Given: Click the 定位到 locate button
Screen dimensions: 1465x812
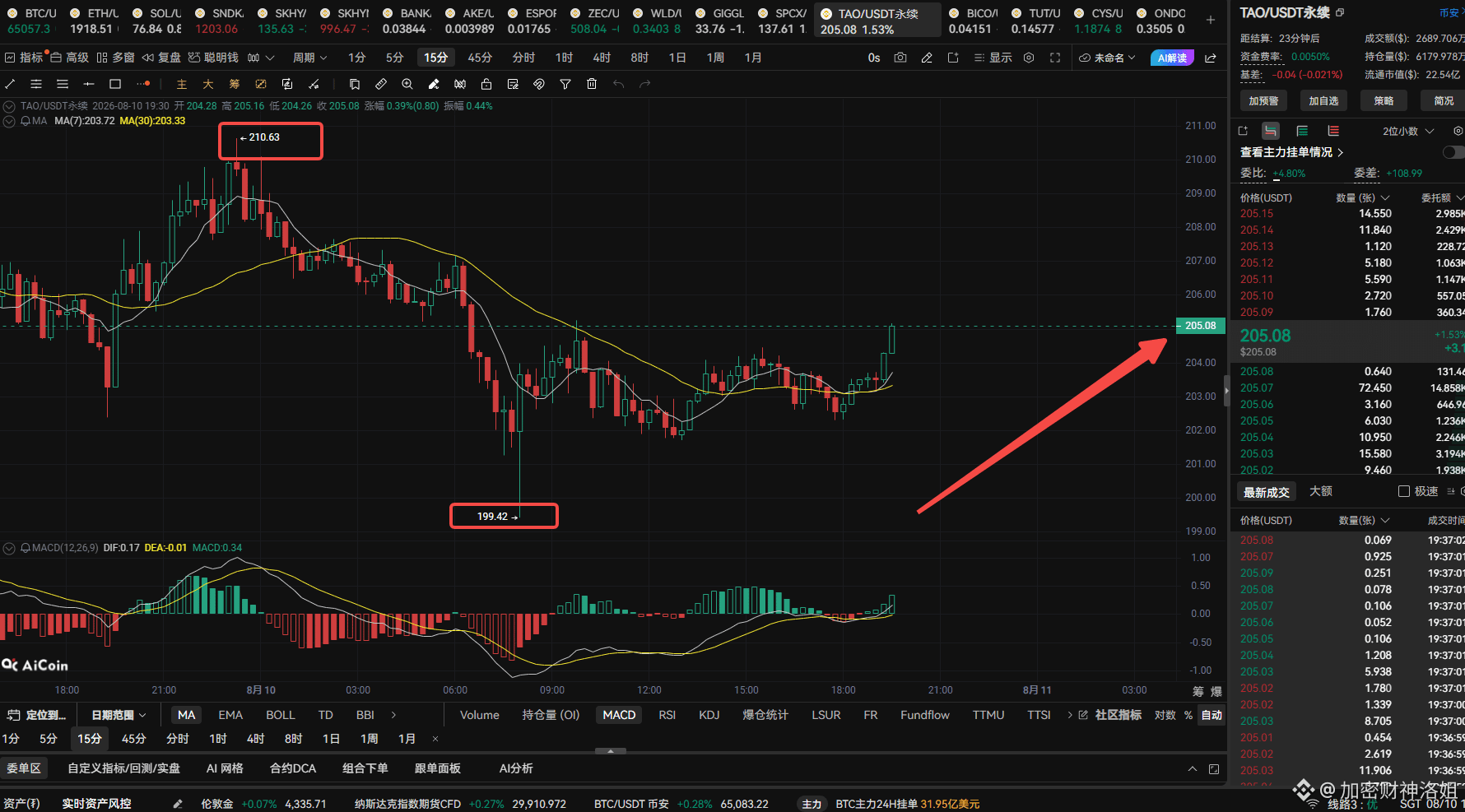Looking at the screenshot, I should [37, 715].
